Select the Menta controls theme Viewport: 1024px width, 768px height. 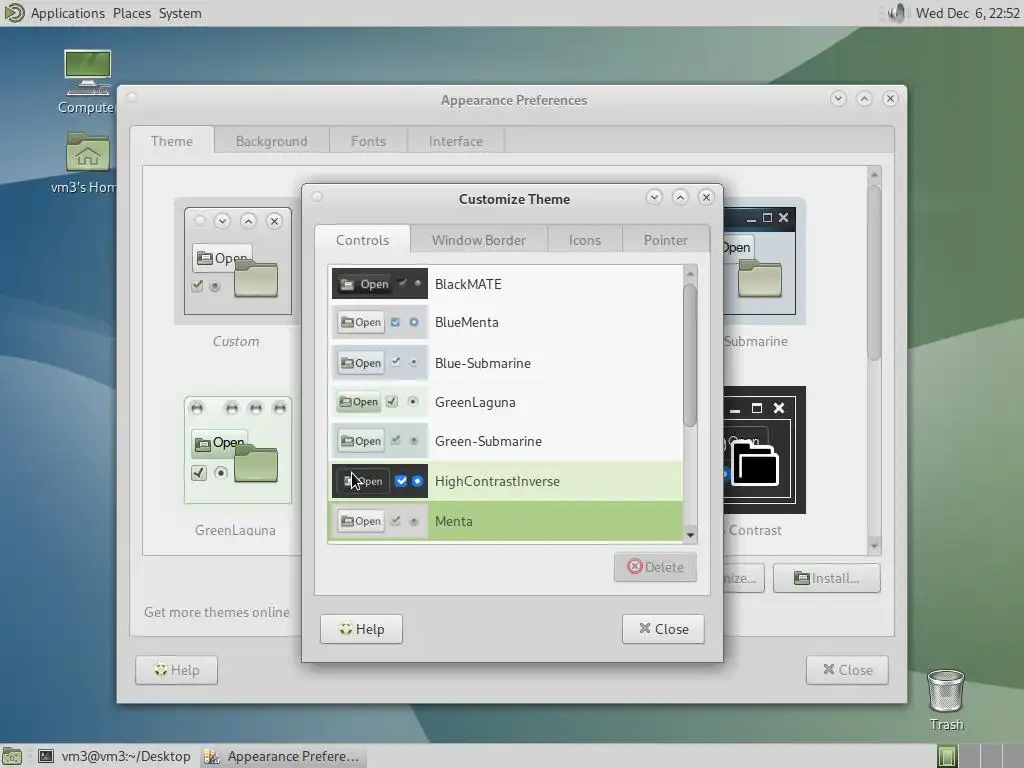coord(505,521)
